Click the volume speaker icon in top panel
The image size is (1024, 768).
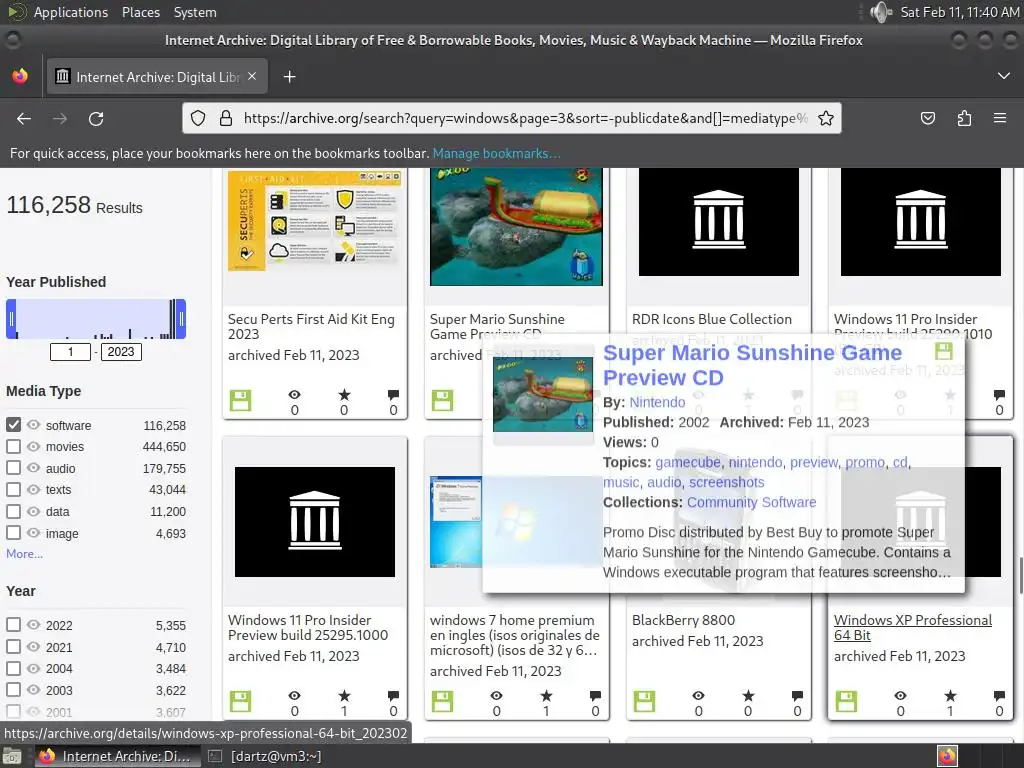pos(881,12)
